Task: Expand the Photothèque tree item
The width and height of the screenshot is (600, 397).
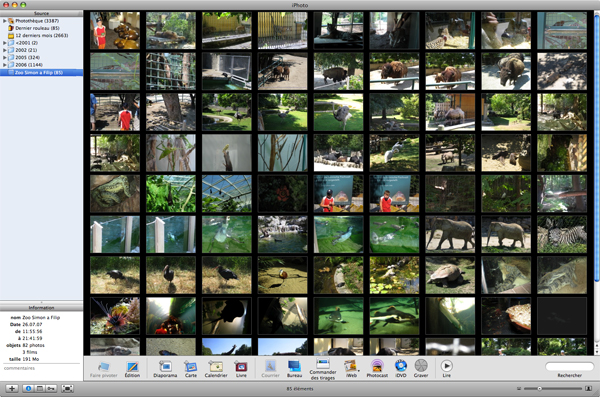Action: [x=5, y=21]
